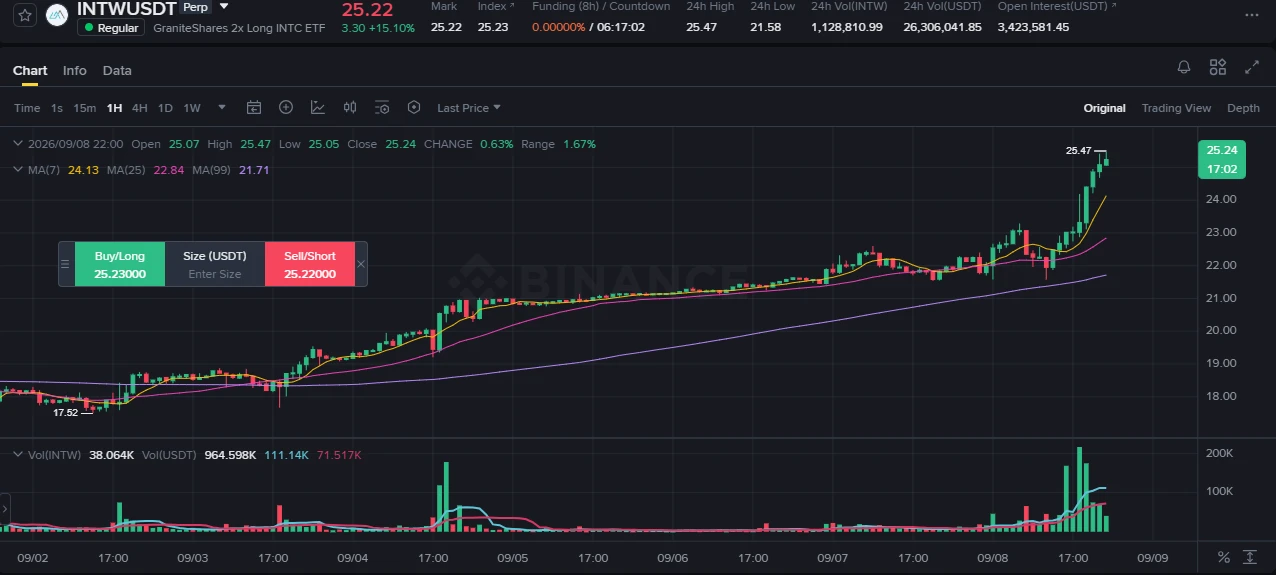The image size is (1276, 575).
Task: Click the funding countdown 06:17:02
Action: (x=621, y=27)
